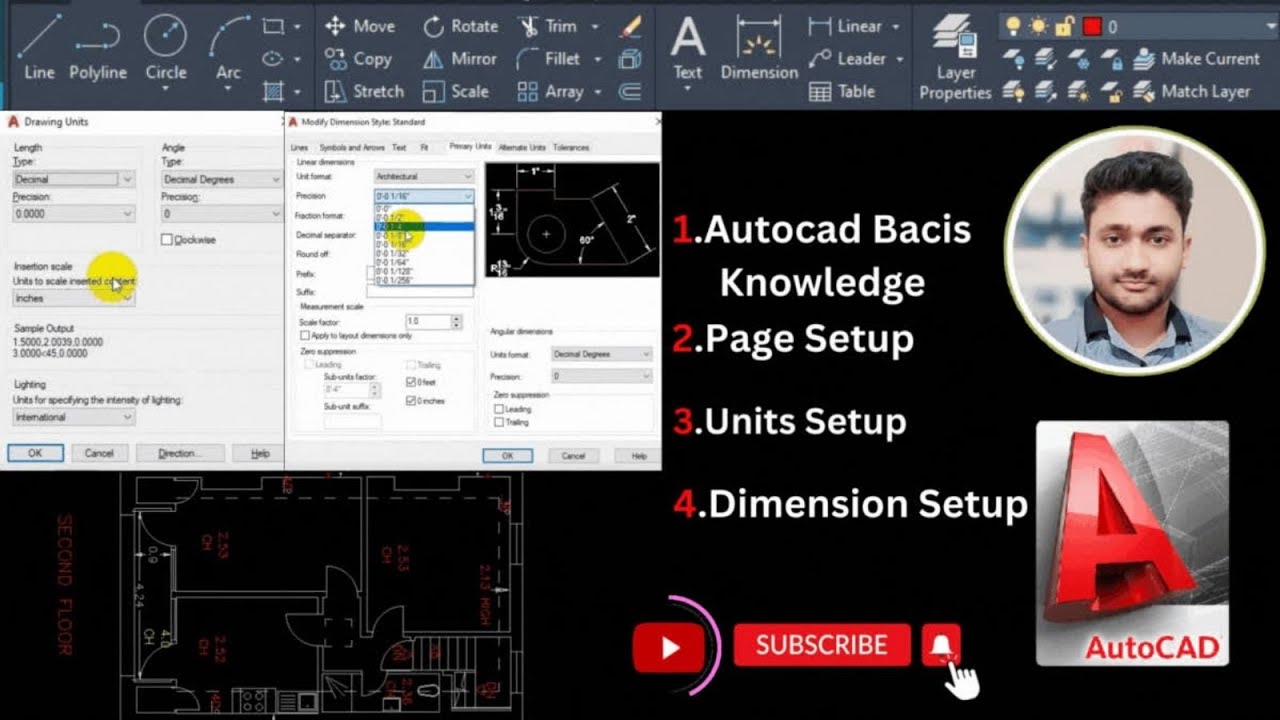Insert a Table from the ribbon
Image resolution: width=1280 pixels, height=720 pixels.
(x=842, y=91)
